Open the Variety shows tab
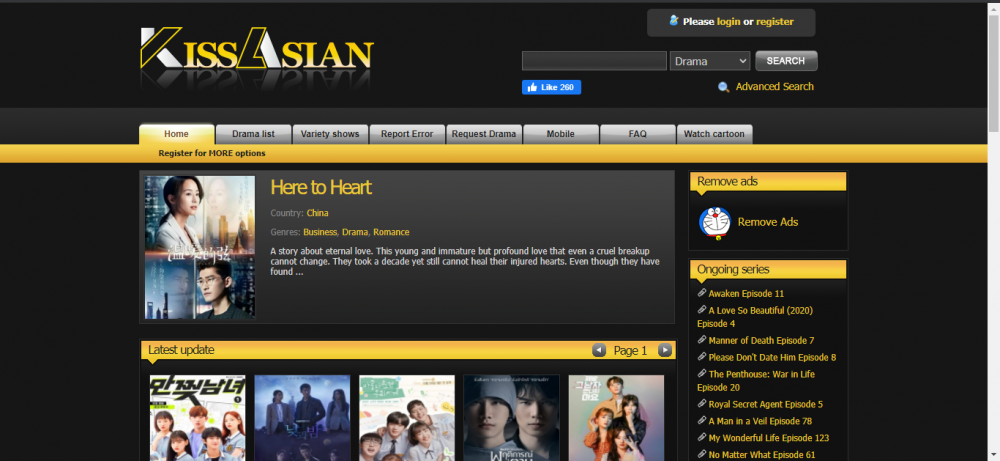1000x461 pixels. pos(330,134)
